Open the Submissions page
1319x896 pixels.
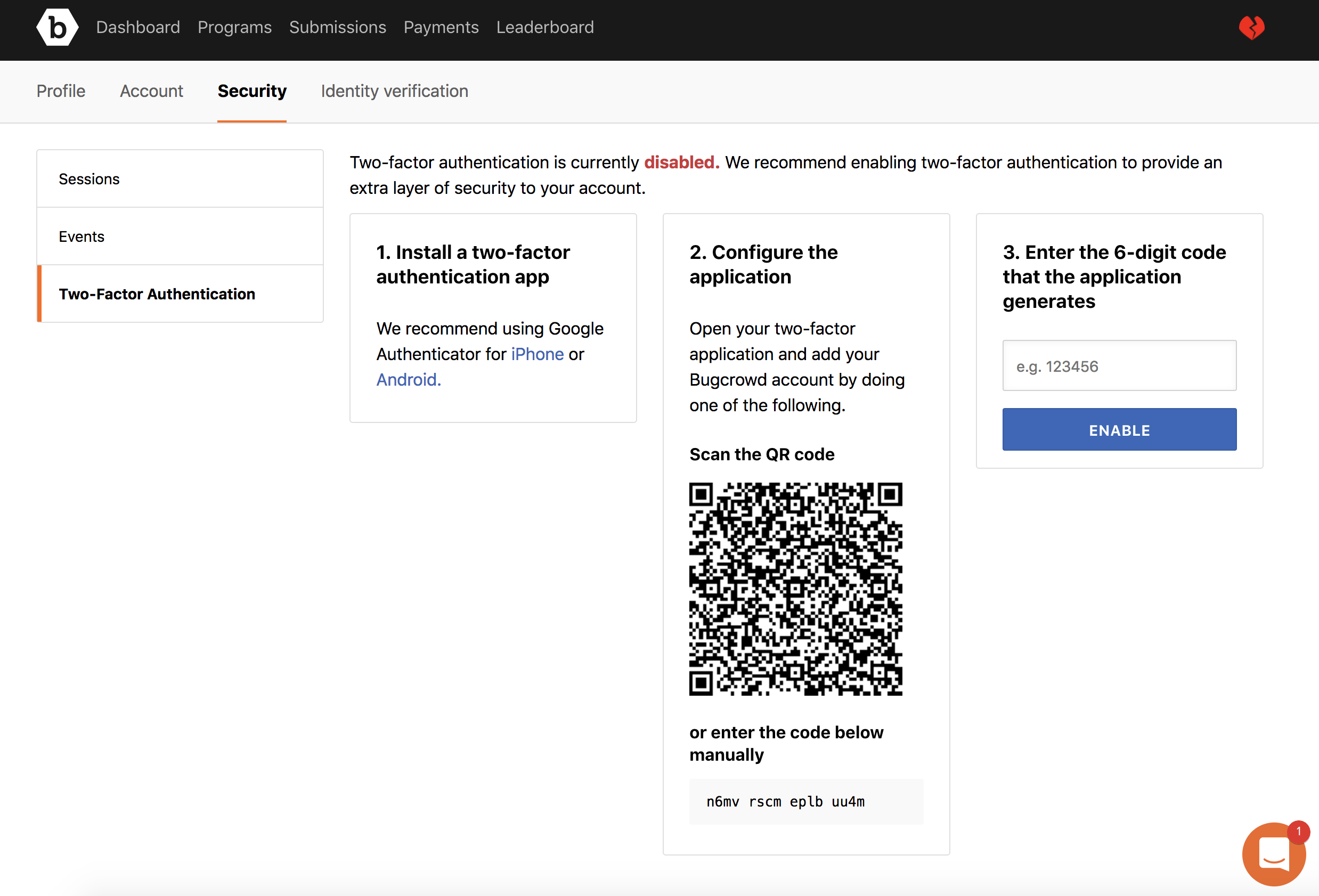point(337,27)
